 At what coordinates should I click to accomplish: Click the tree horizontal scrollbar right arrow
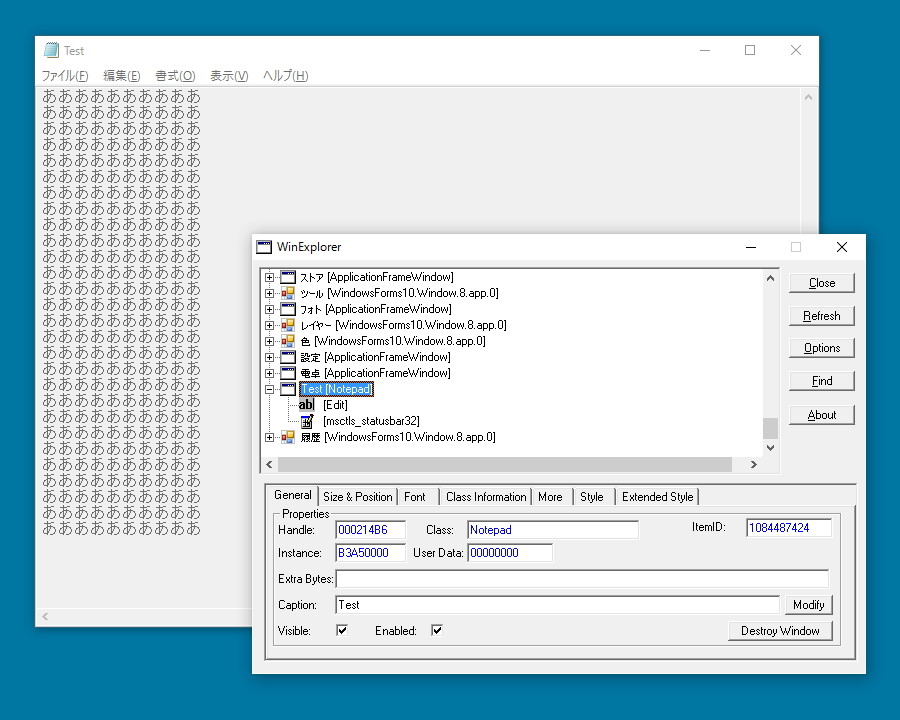754,464
